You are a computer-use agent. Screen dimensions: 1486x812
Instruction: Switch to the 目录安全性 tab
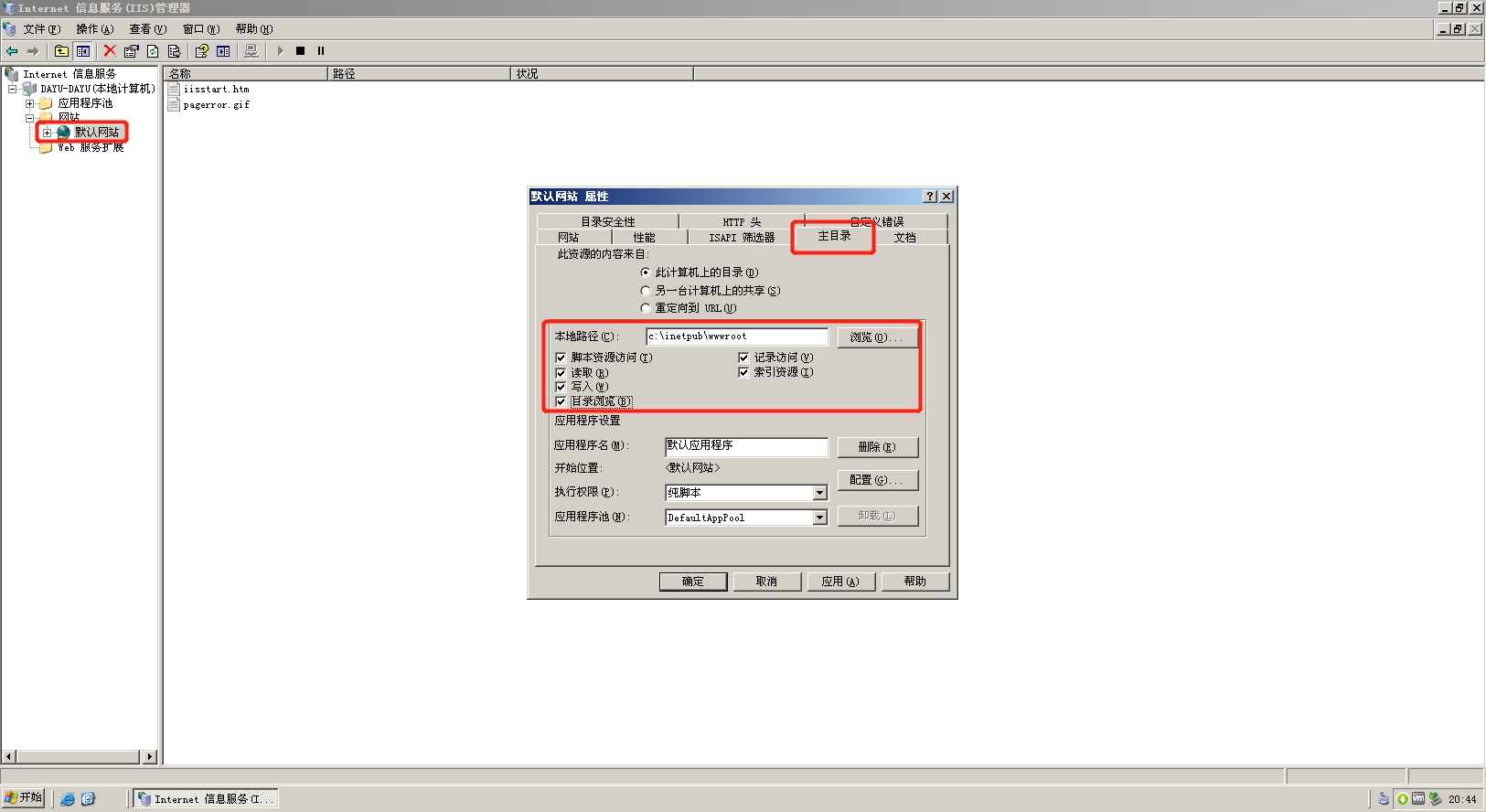(x=608, y=221)
